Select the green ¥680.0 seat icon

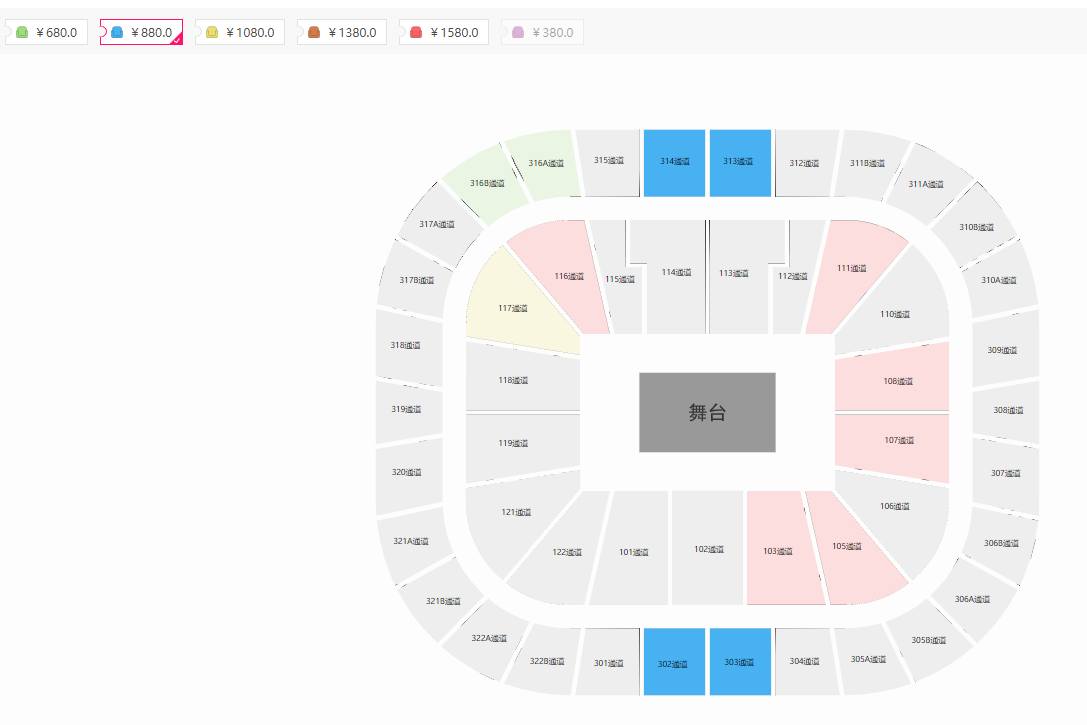point(22,33)
